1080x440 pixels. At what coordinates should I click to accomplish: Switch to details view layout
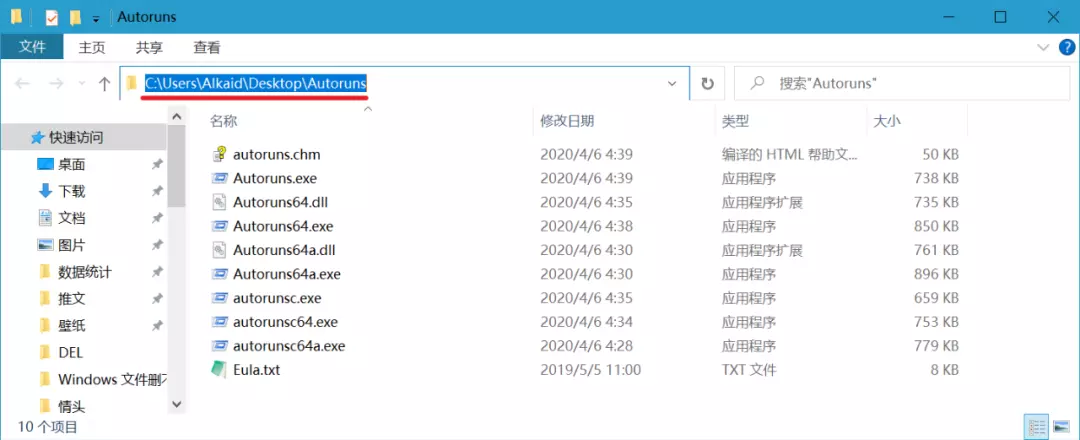1037,427
